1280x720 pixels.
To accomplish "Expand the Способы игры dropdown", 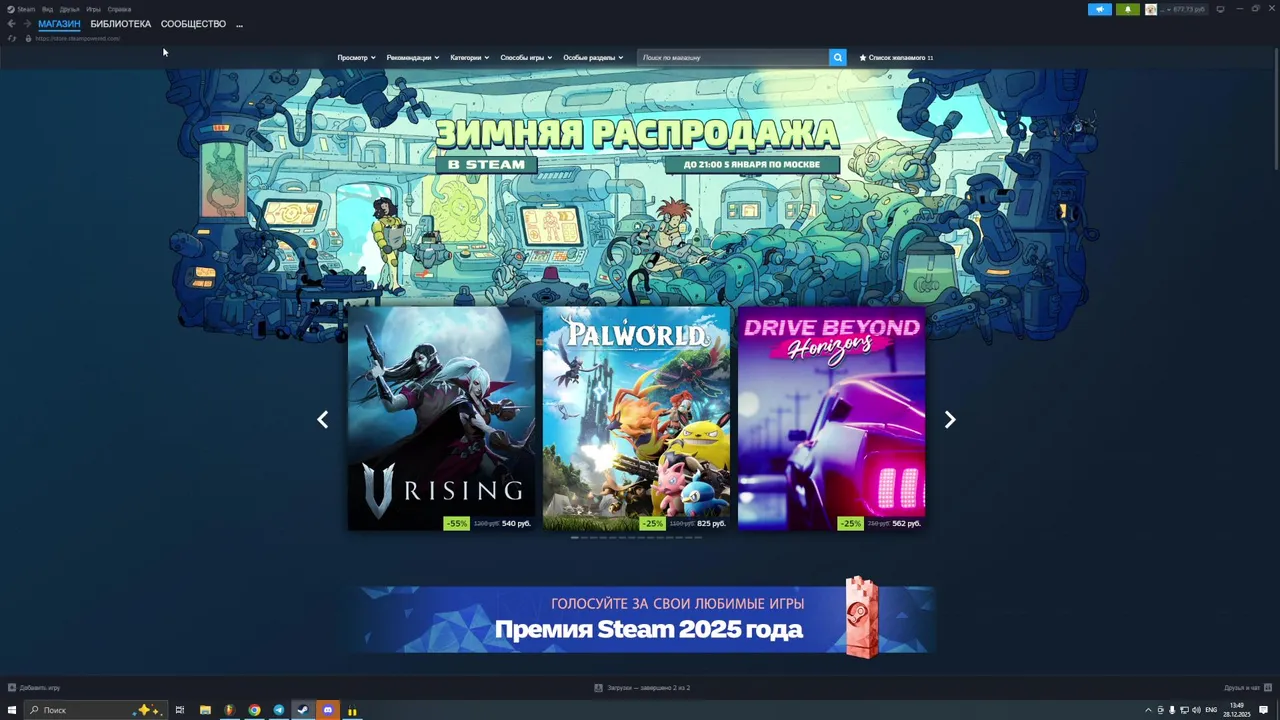I will (526, 58).
